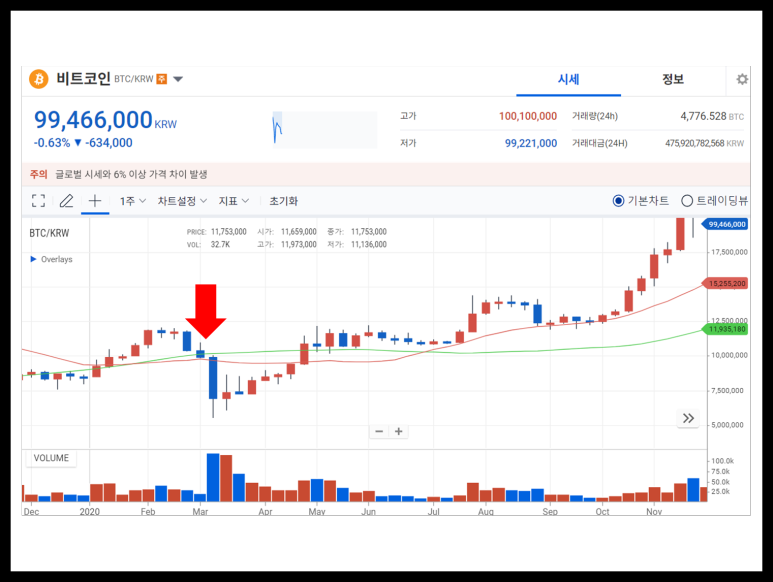Click the VOL 32.7K readout
The image size is (773, 582).
point(209,244)
